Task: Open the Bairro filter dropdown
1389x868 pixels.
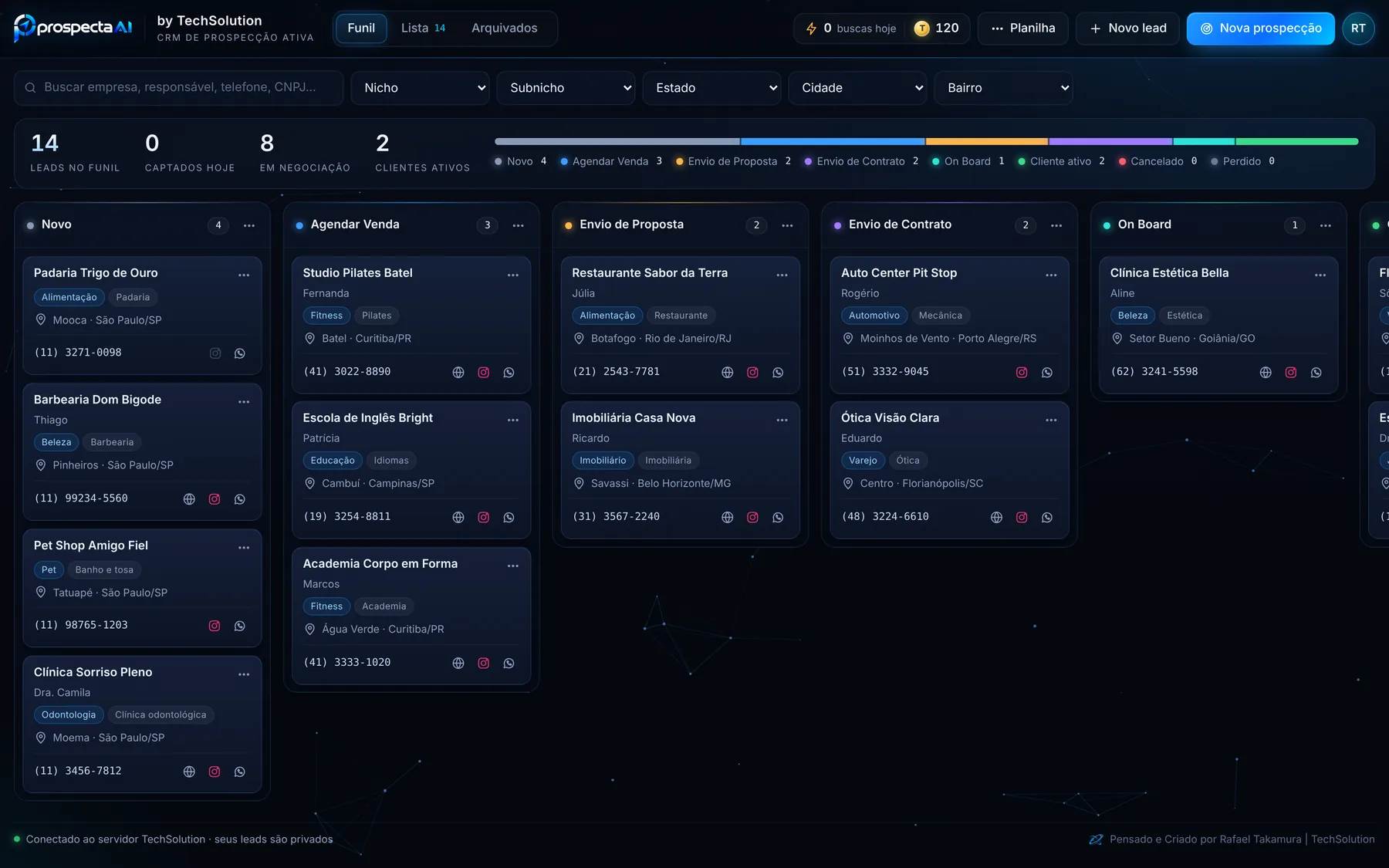Action: 1003,88
